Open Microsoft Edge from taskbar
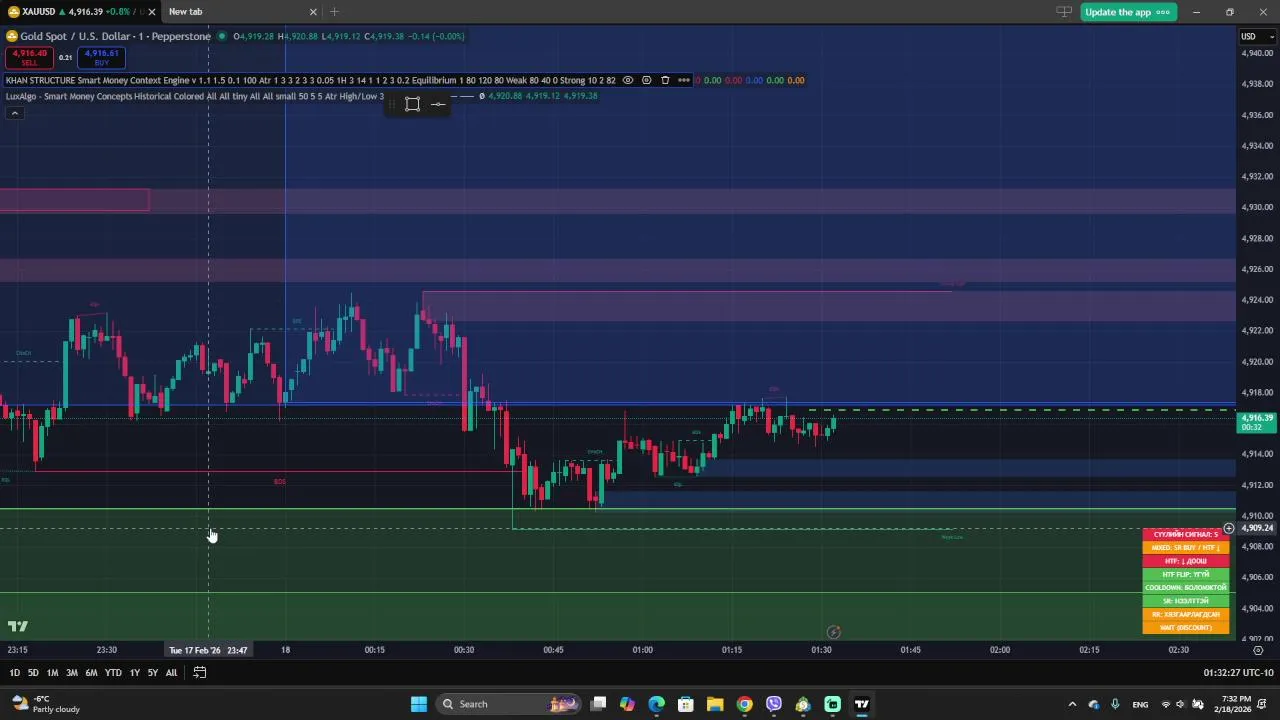This screenshot has height=720, width=1280. tap(656, 704)
